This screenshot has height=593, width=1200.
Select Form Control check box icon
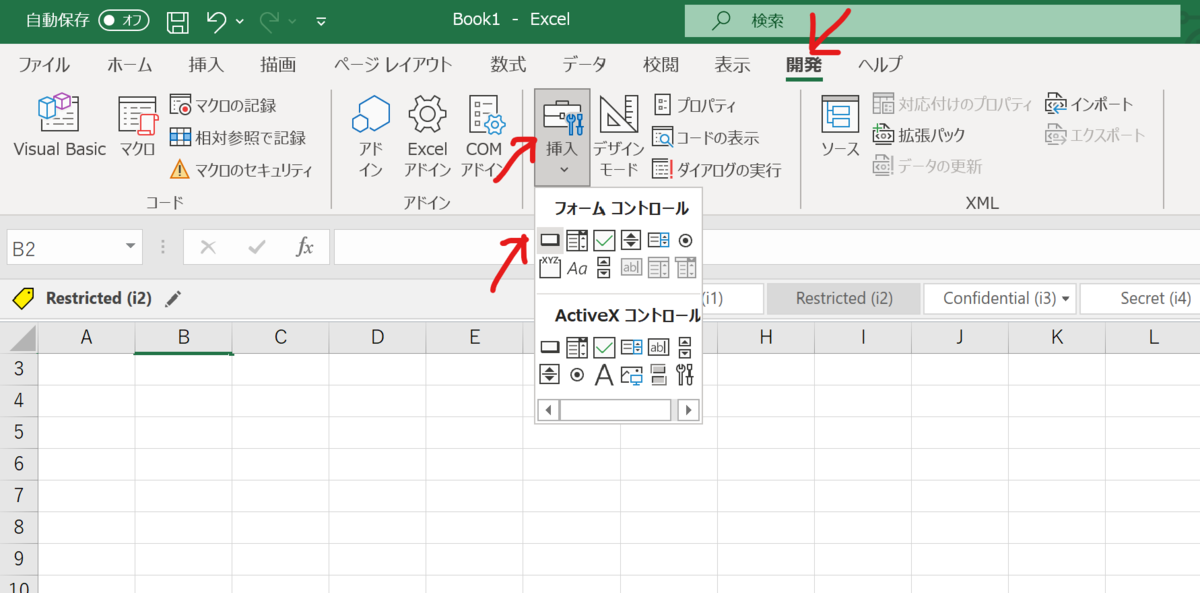603,240
